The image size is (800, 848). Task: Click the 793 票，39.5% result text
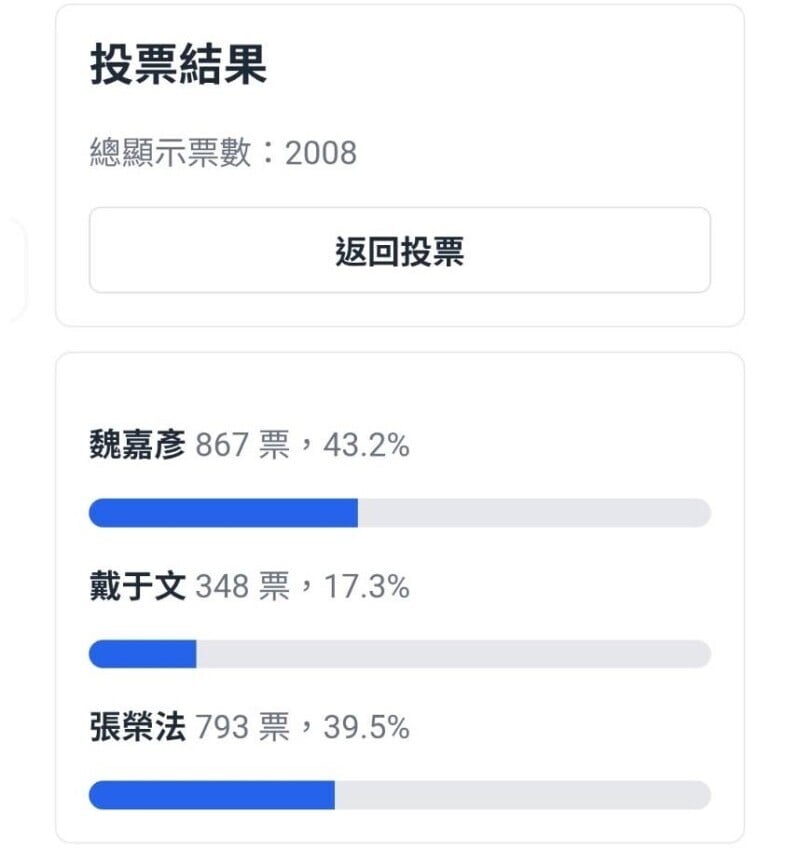coord(302,727)
